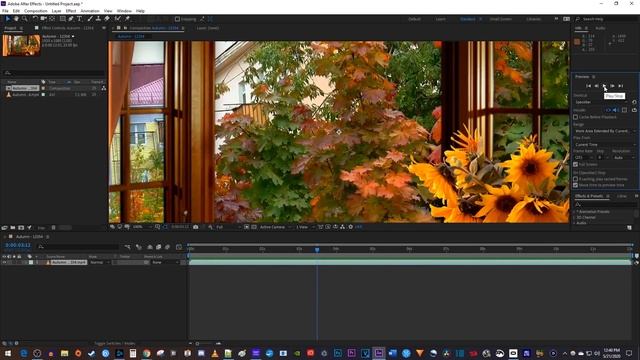
Task: Toggle video visibility of Autumn layer
Action: point(4,262)
